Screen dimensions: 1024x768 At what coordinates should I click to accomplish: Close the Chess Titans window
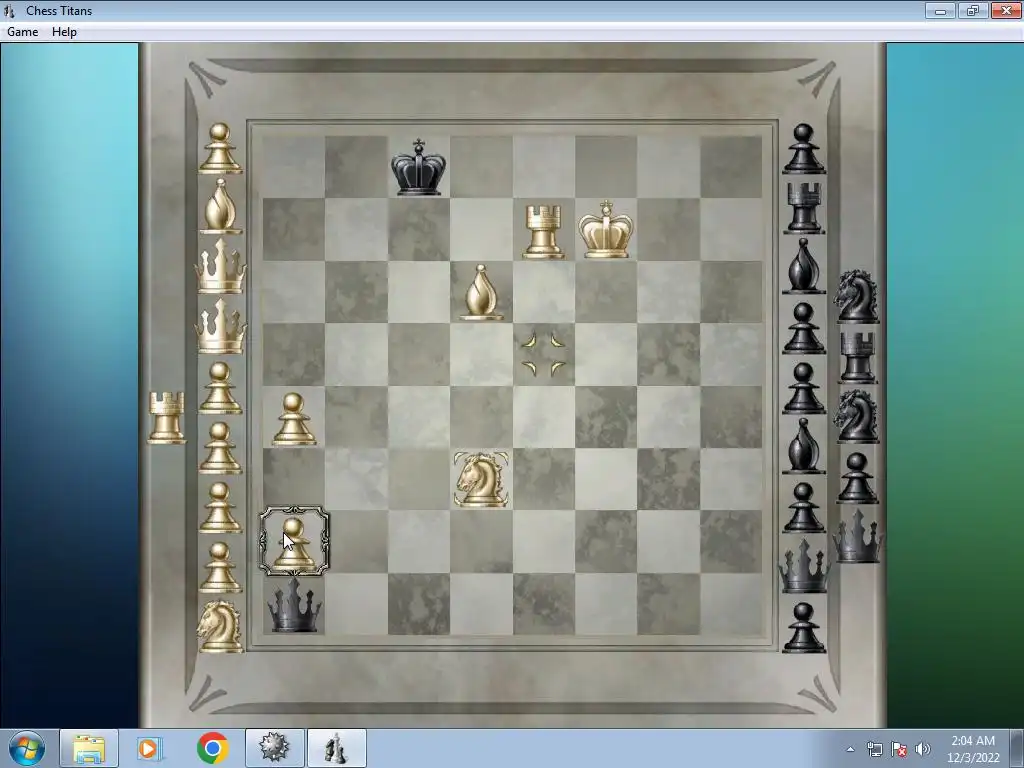point(1006,10)
